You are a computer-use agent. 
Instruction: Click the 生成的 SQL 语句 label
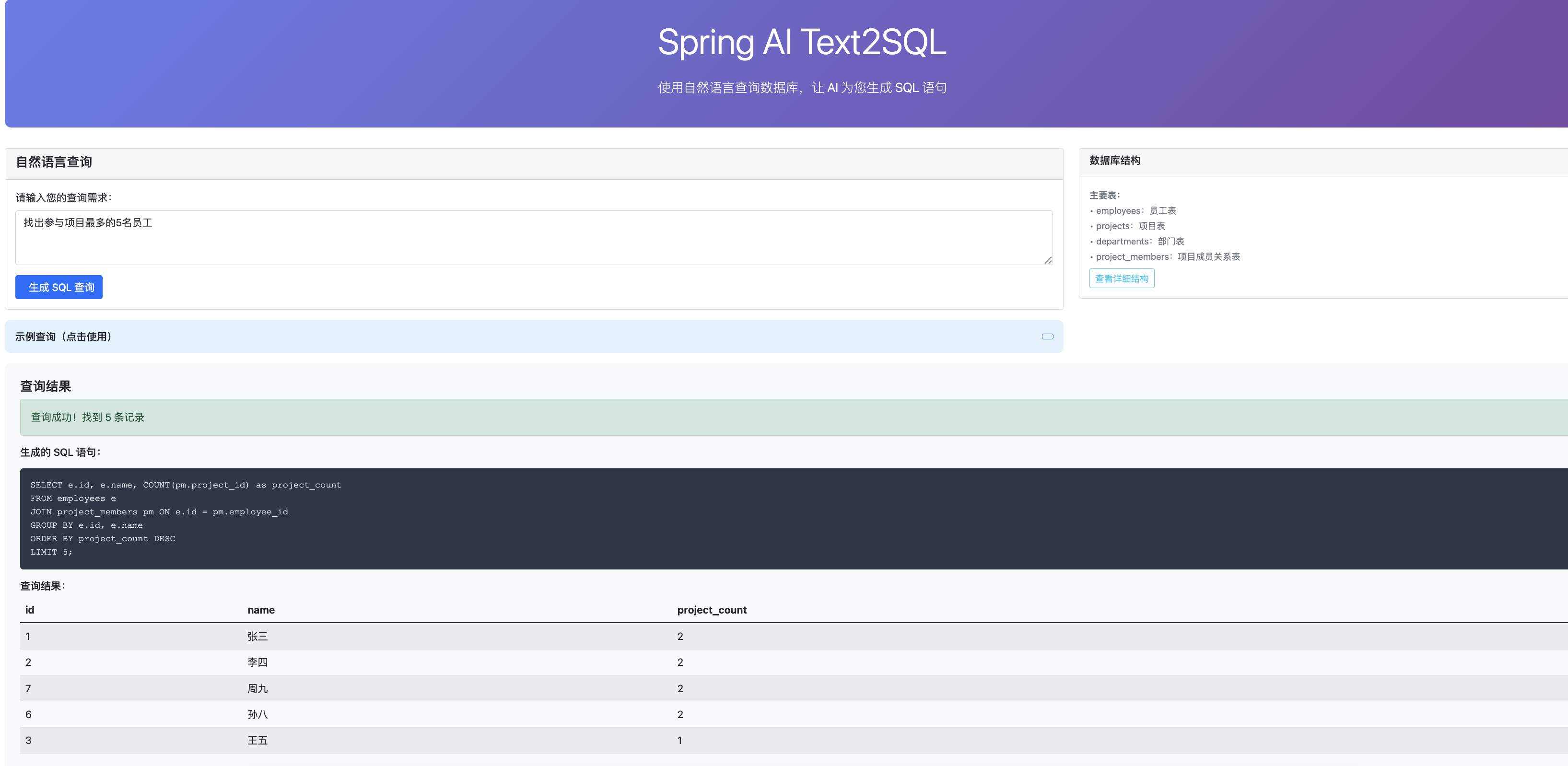60,452
